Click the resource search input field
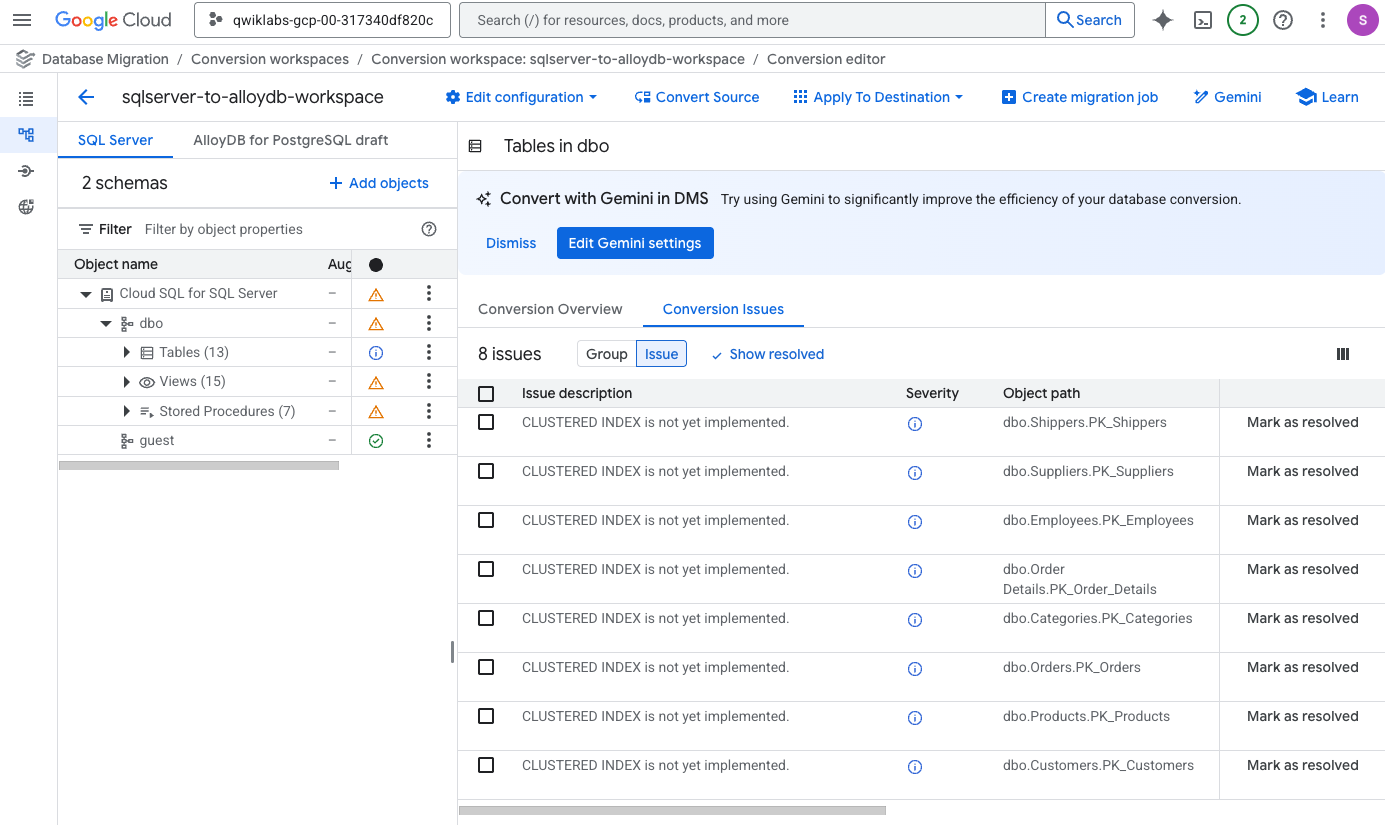 tap(752, 20)
